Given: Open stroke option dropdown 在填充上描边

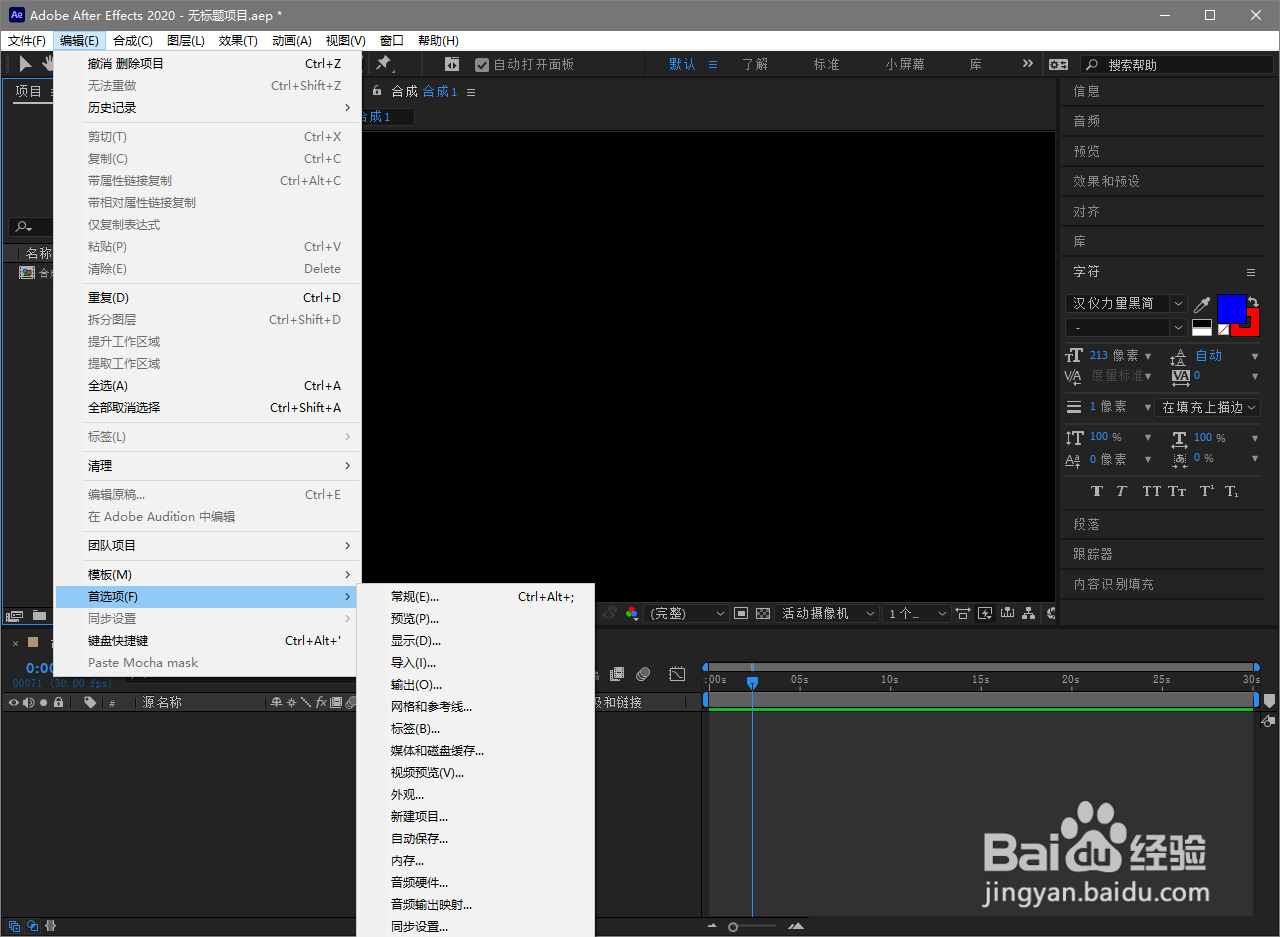Looking at the screenshot, I should 1207,407.
